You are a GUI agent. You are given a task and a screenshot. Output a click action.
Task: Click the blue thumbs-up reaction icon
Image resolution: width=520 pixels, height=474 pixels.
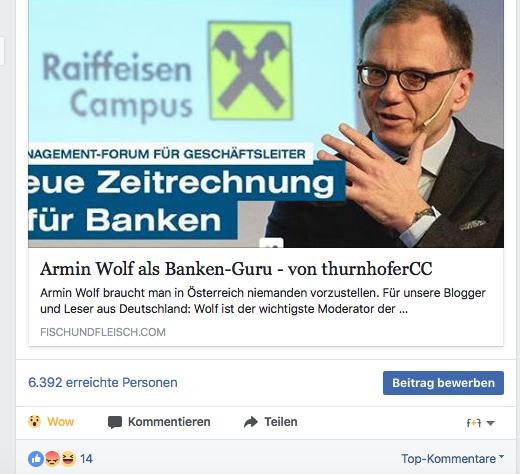point(36,459)
